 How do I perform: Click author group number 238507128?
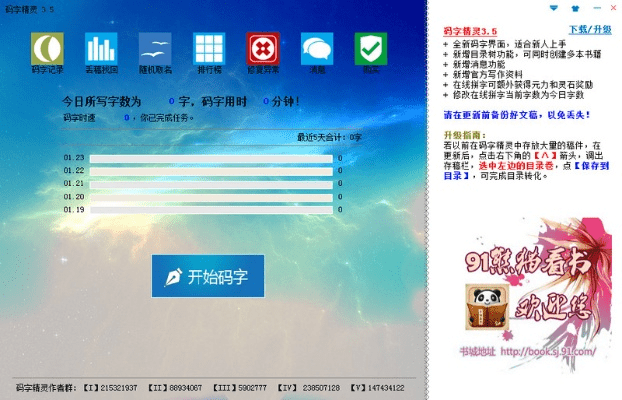pyautogui.click(x=321, y=388)
